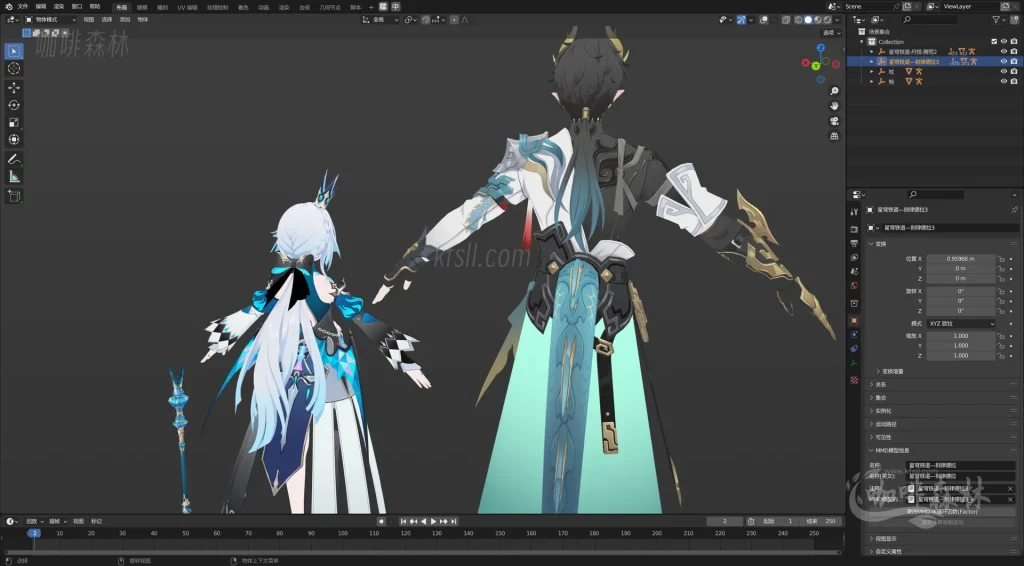This screenshot has height=566, width=1024.
Task: Select the Cursor tool in toolbar
Action: click(14, 69)
